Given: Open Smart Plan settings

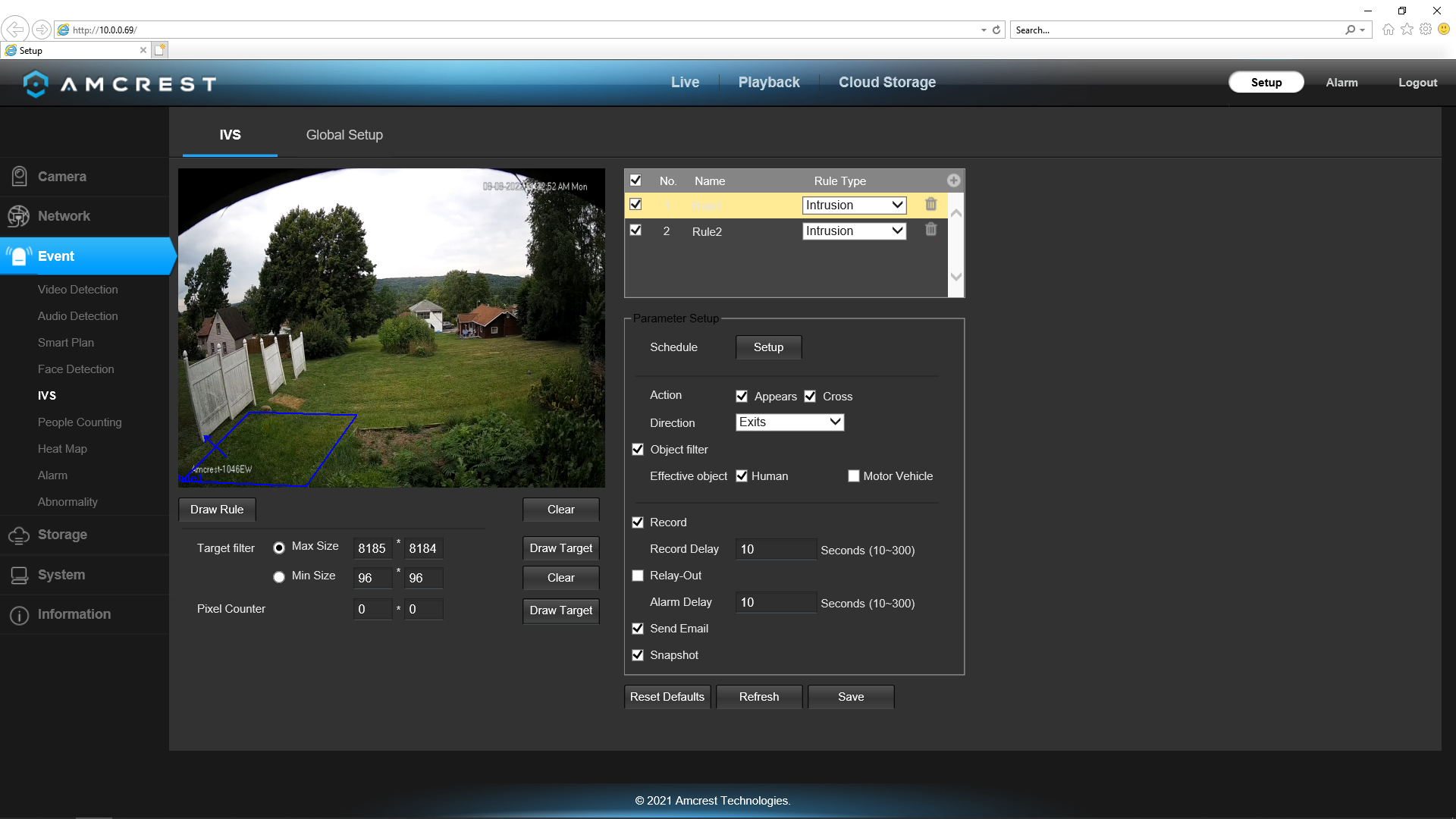Looking at the screenshot, I should click(x=66, y=343).
